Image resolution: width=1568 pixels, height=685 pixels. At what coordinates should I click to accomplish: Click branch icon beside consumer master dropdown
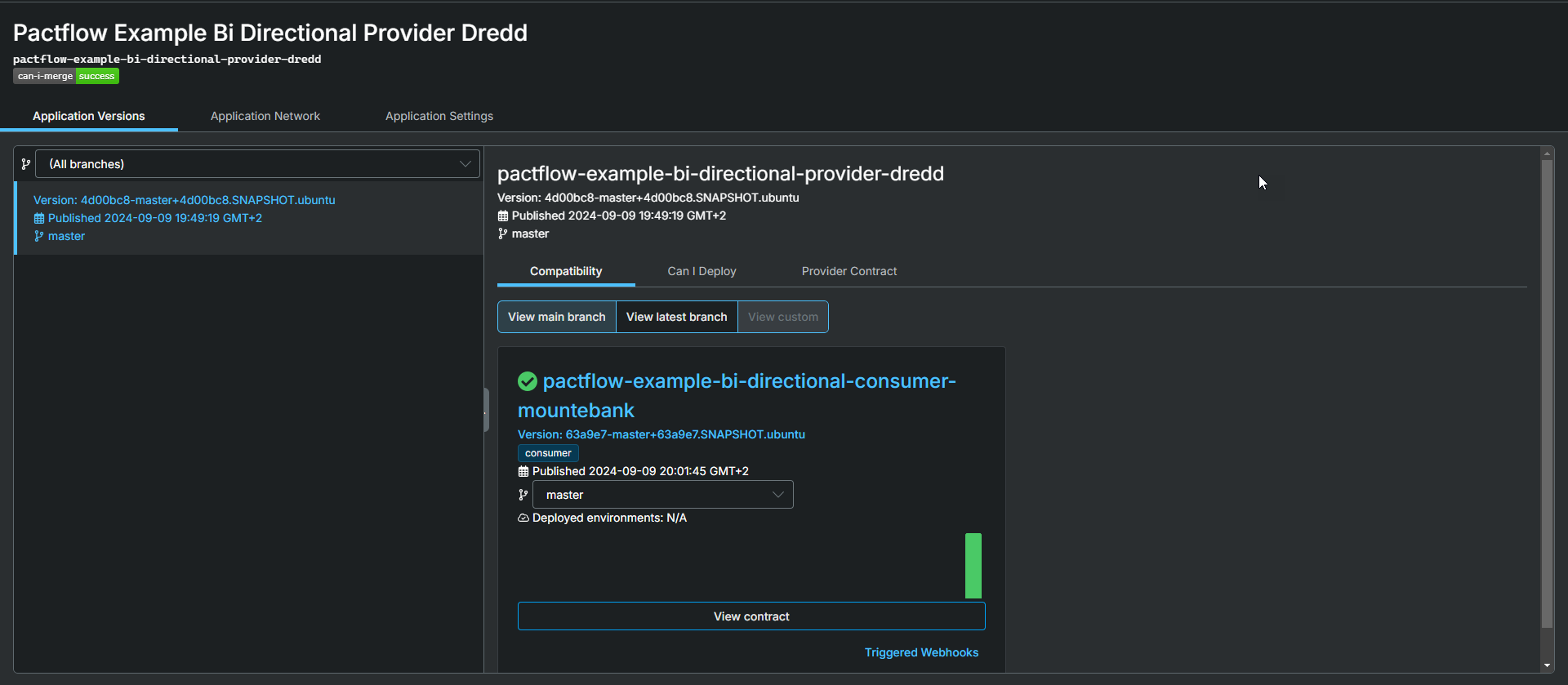point(523,495)
